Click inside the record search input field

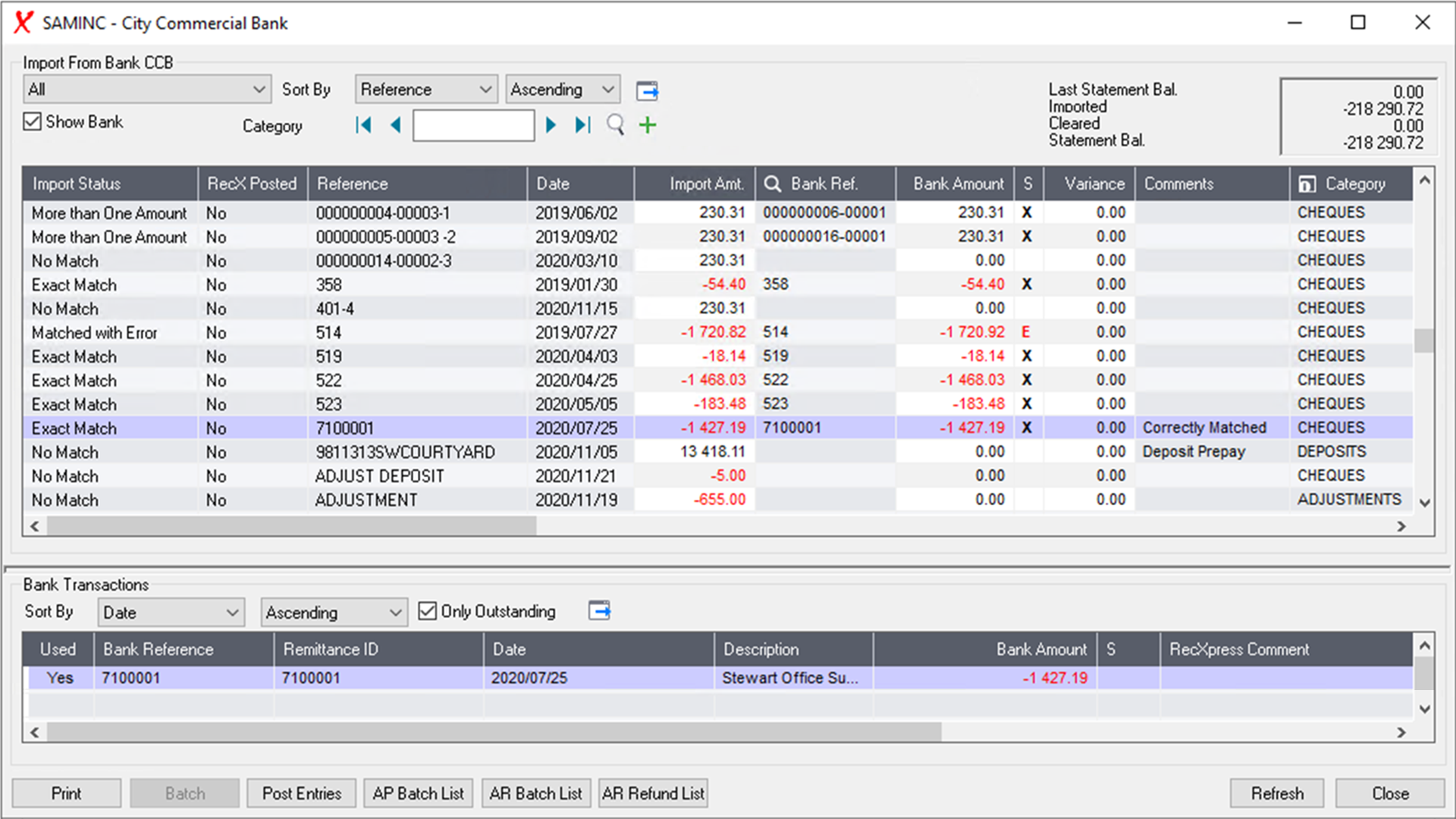click(473, 125)
